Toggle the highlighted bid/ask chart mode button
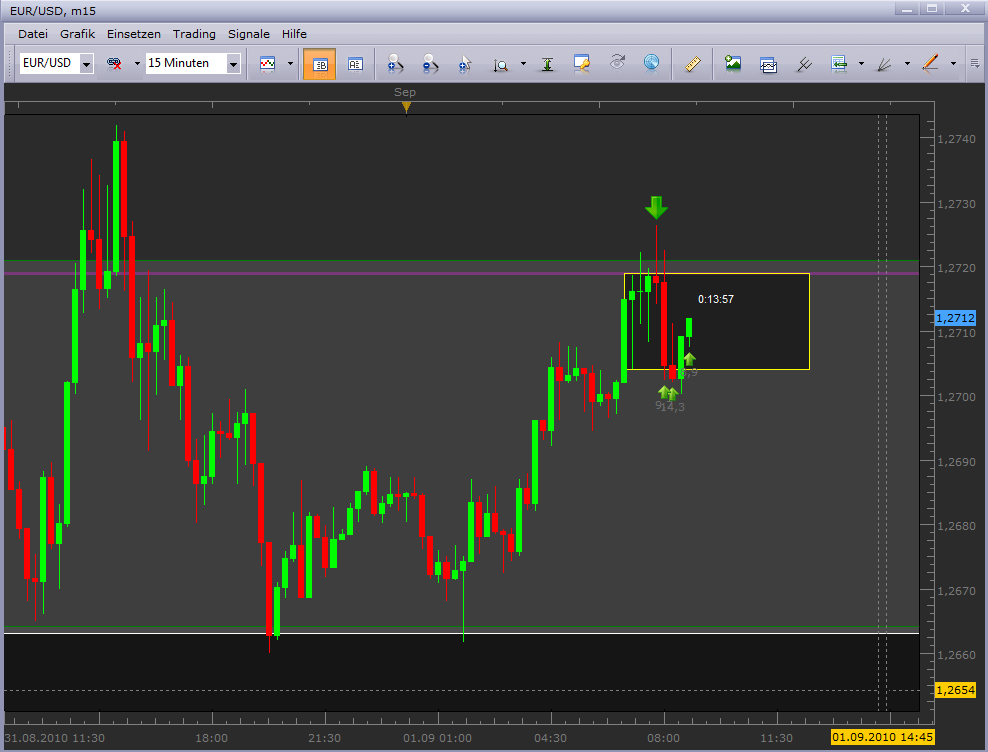This screenshot has height=752, width=988. coord(319,64)
